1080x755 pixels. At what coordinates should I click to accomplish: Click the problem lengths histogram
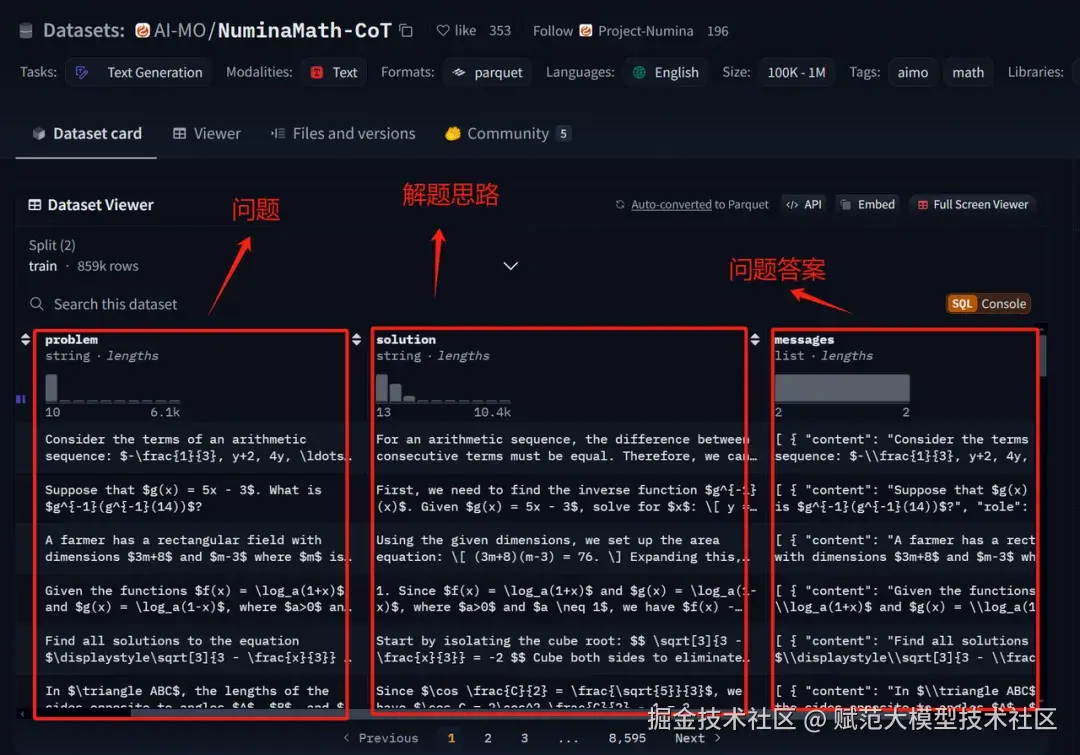coord(112,389)
